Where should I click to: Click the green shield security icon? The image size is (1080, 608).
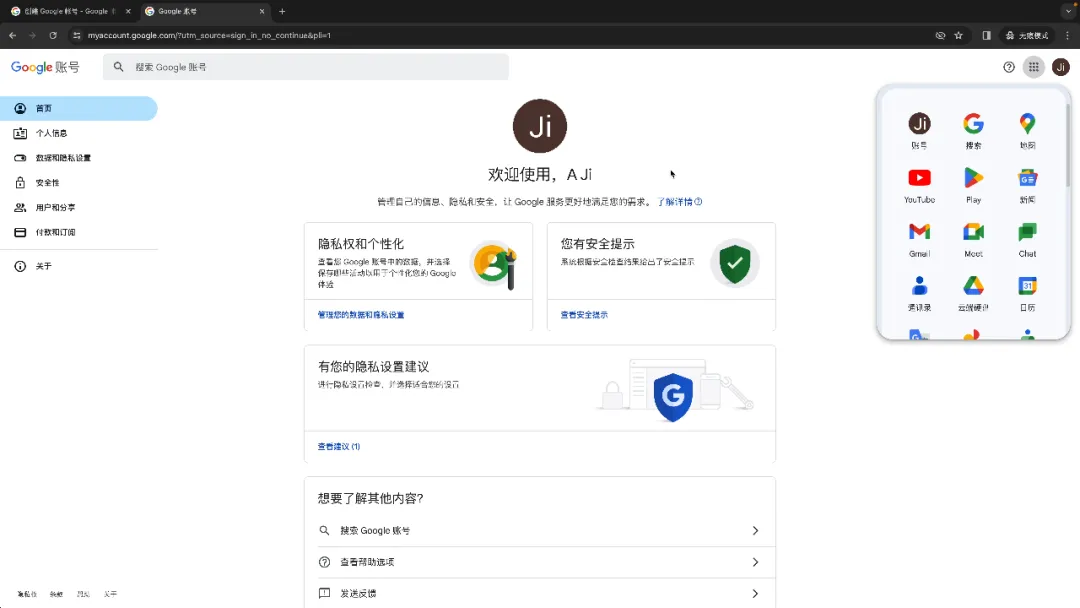point(735,262)
